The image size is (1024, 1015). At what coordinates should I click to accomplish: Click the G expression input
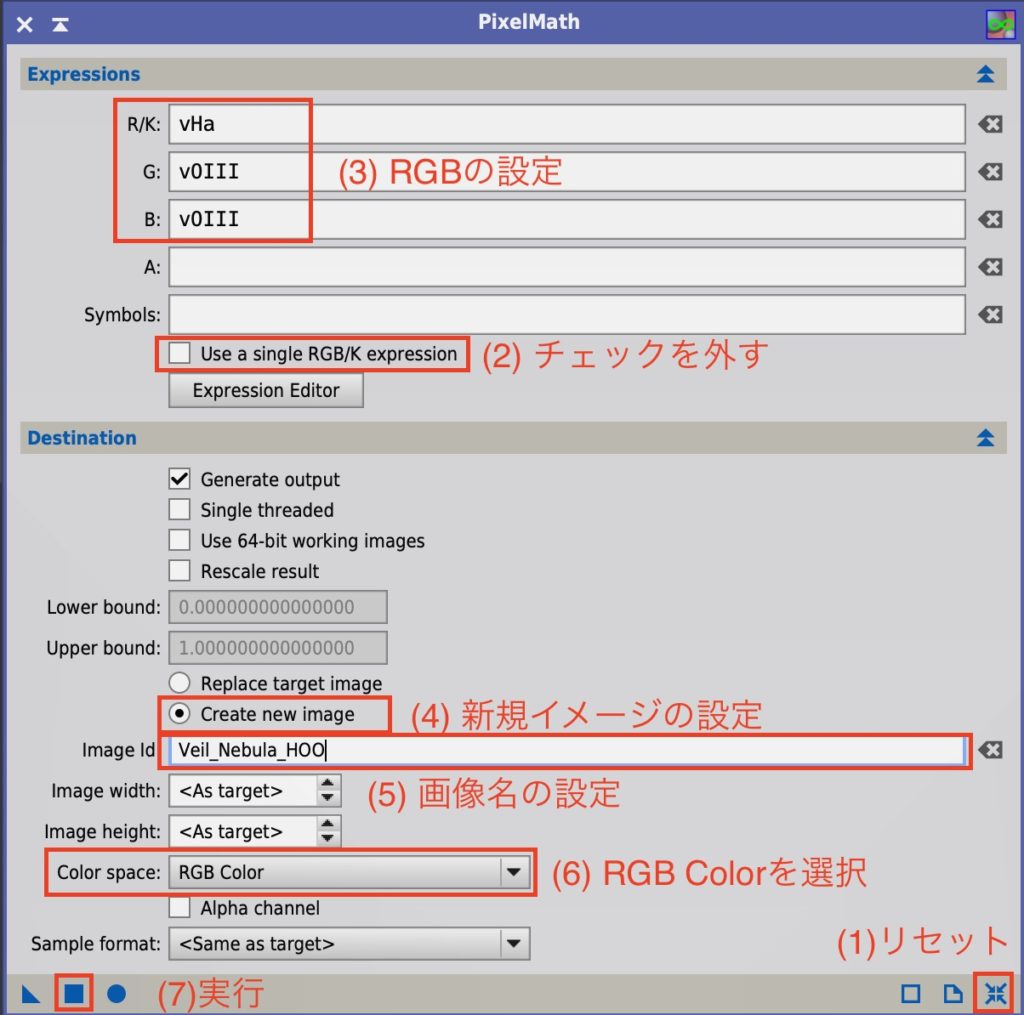(x=567, y=172)
